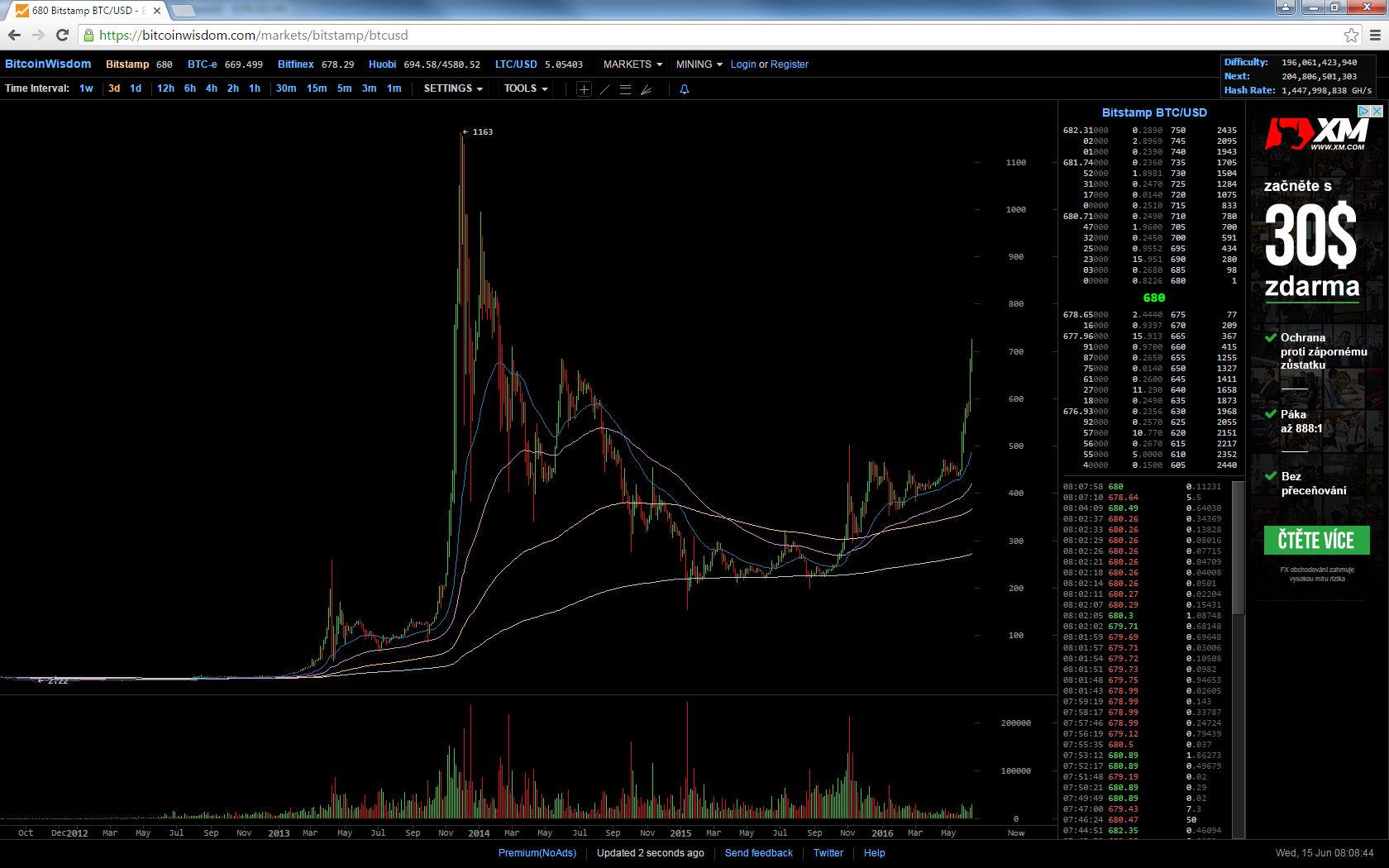The width and height of the screenshot is (1389, 868).
Task: Open the Premium(NoAds) link
Action: click(537, 853)
